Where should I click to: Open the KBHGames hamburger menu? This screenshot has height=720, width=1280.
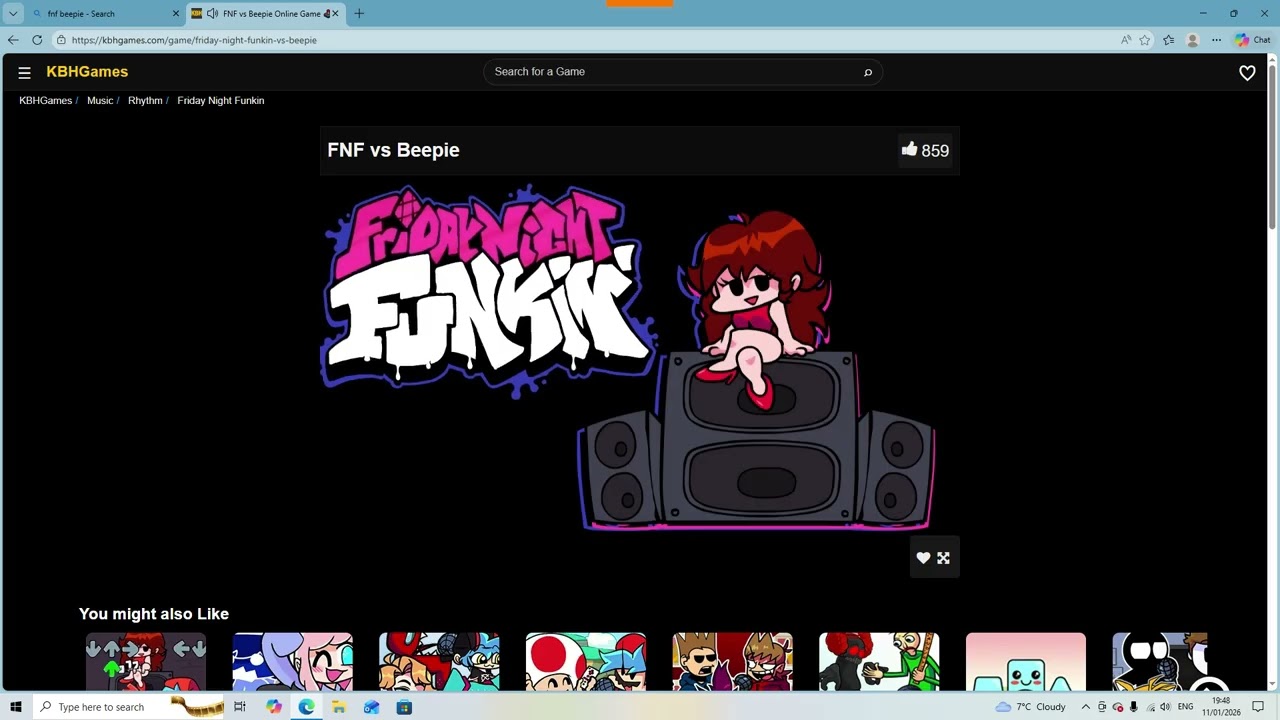[24, 72]
